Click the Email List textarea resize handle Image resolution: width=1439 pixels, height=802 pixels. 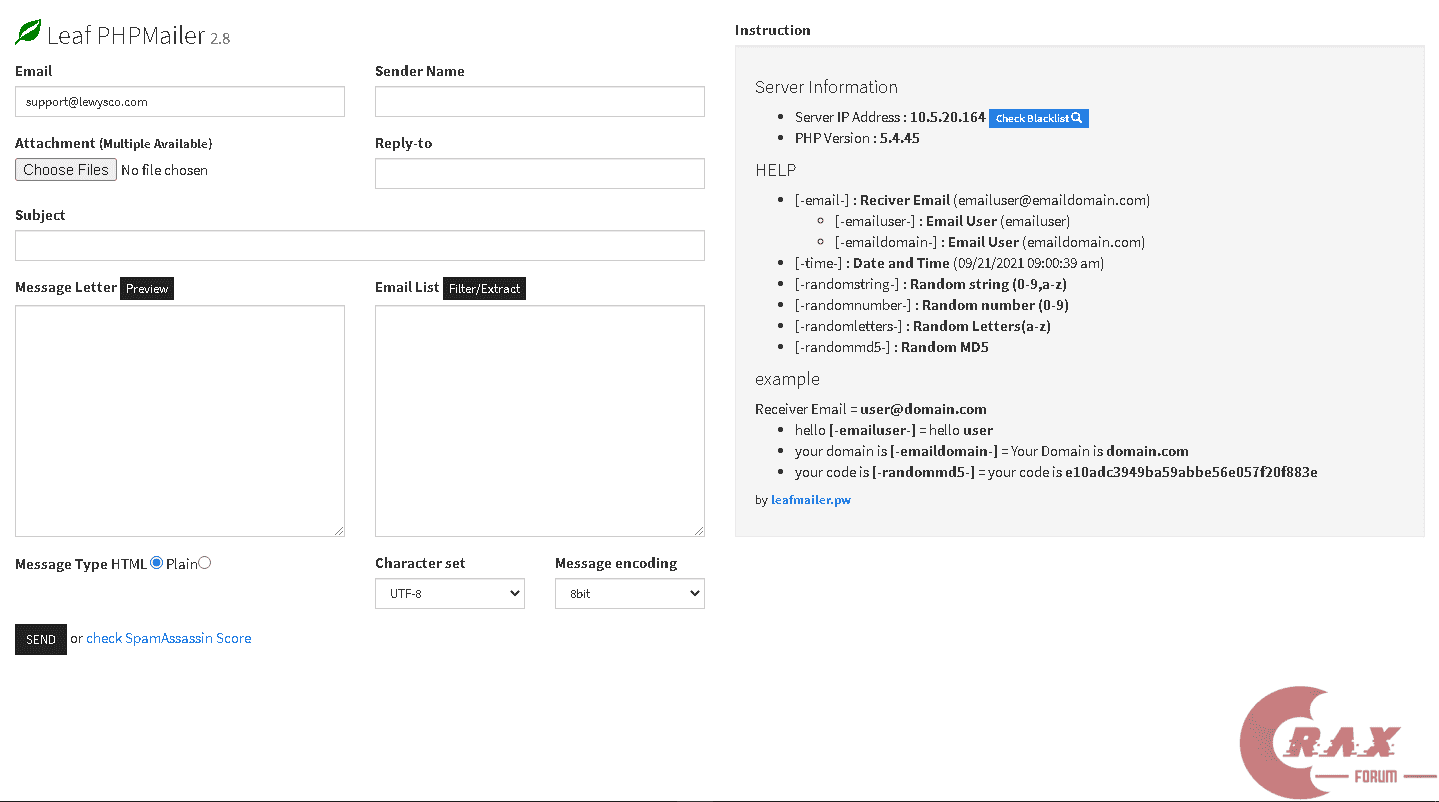699,531
